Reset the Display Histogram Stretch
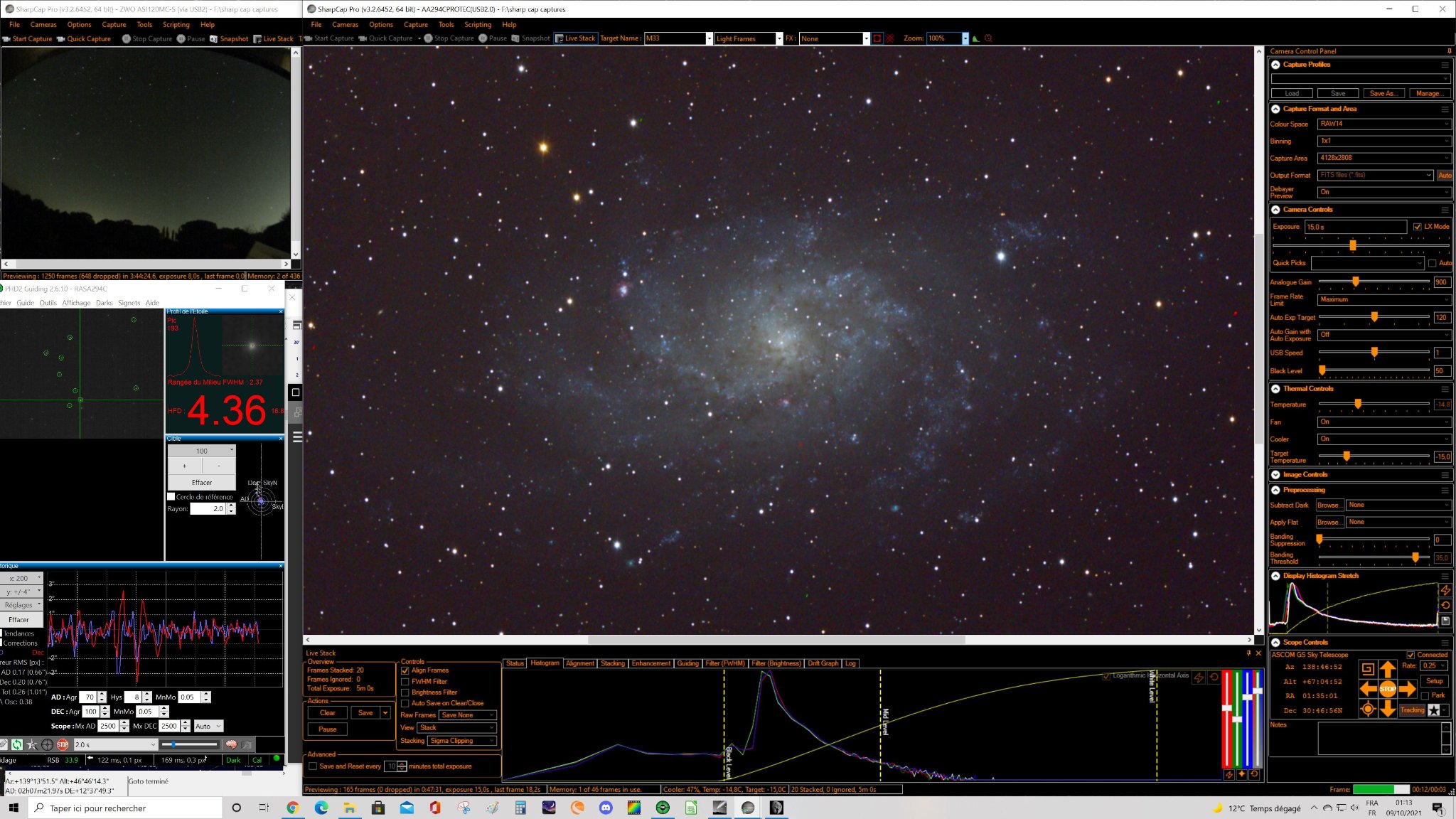1456x819 pixels. 1445,605
